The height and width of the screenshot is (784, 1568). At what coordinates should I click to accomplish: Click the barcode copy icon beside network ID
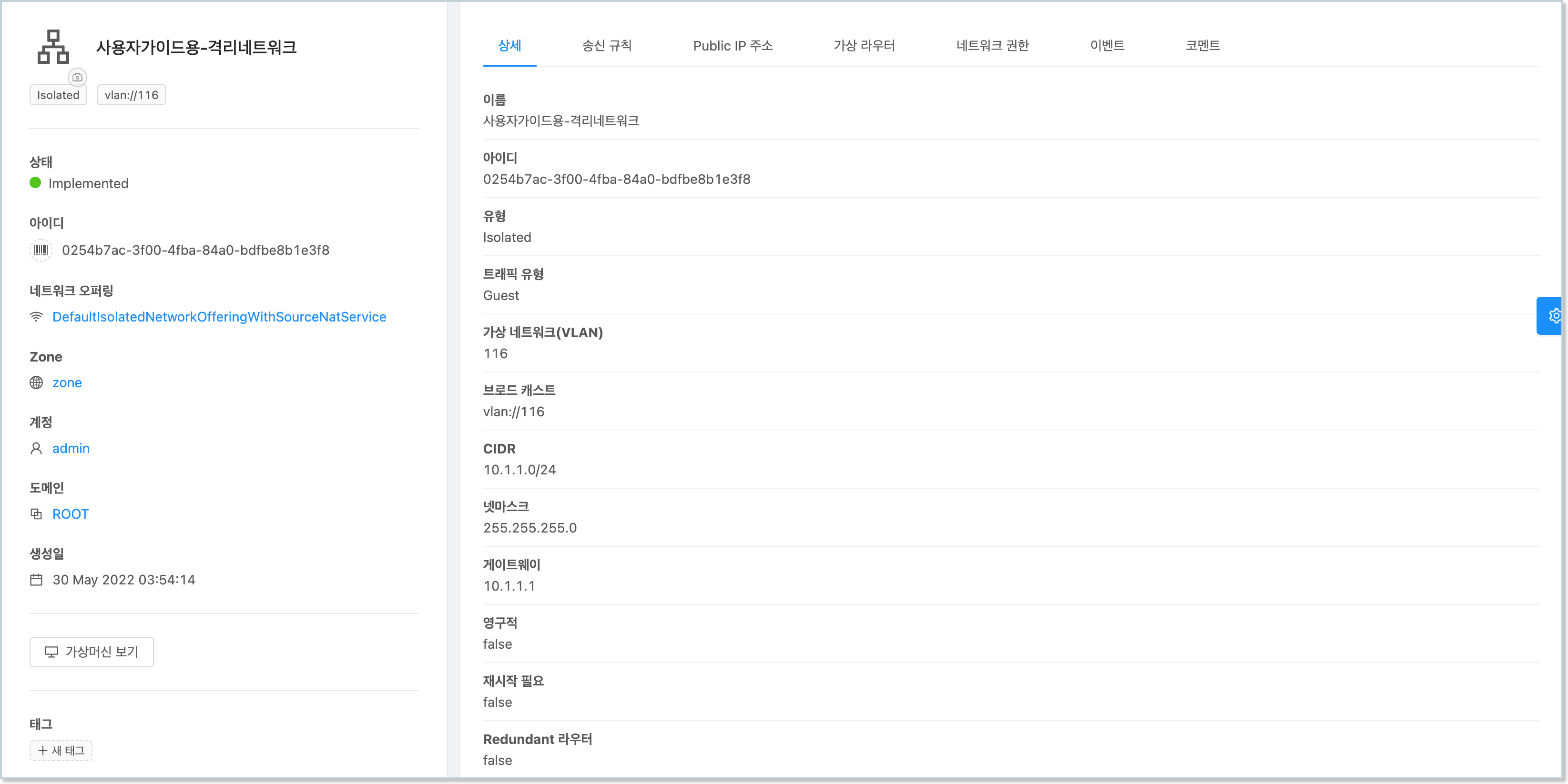(41, 250)
